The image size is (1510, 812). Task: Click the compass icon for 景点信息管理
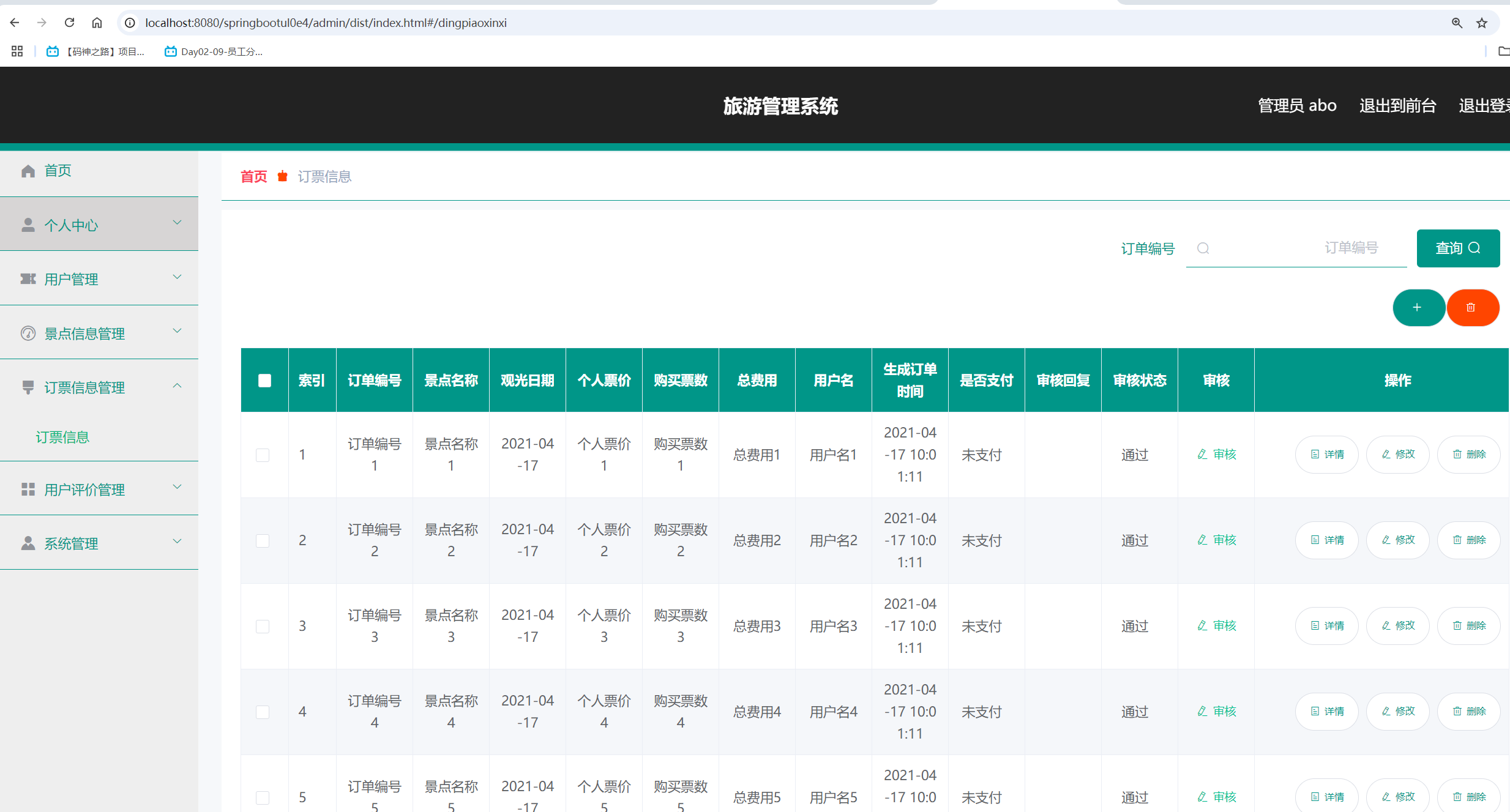click(x=28, y=333)
